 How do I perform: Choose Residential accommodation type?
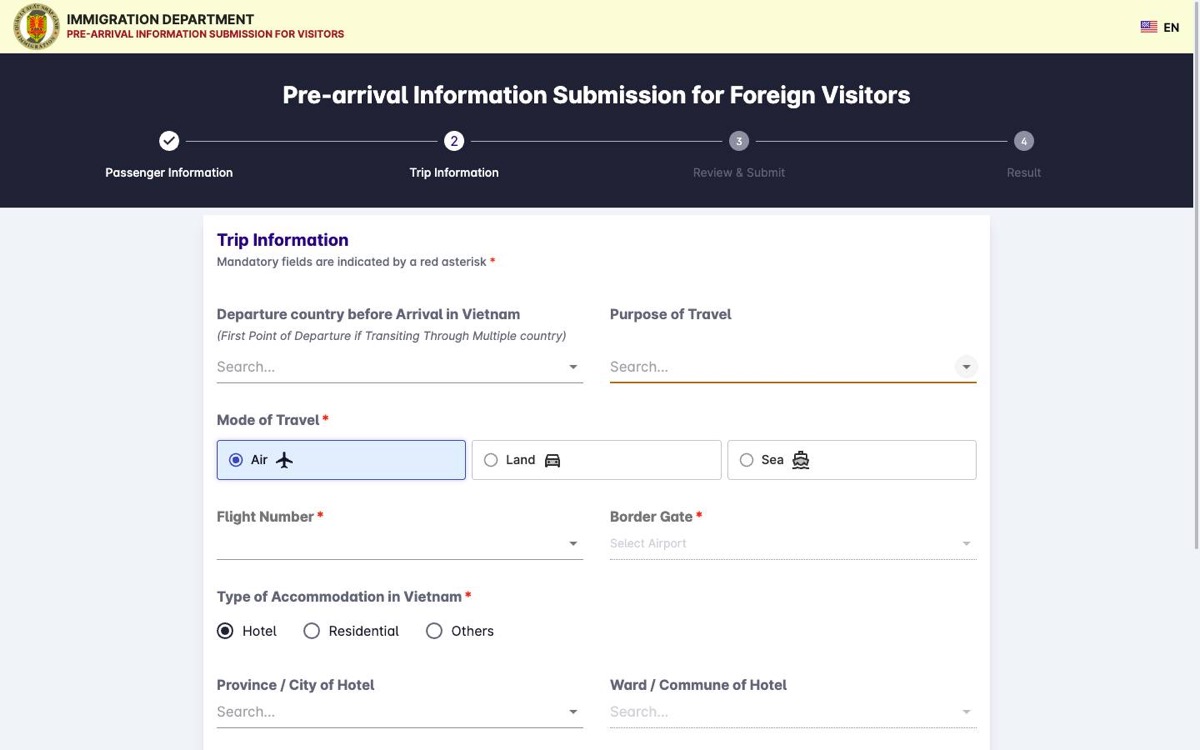[351, 631]
